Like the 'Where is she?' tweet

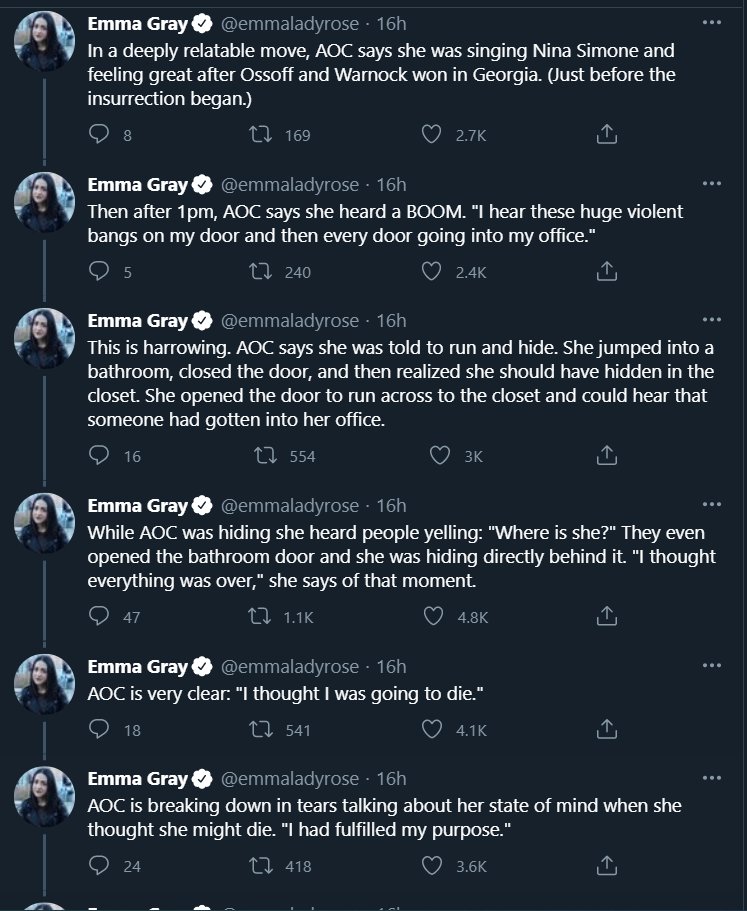point(432,617)
